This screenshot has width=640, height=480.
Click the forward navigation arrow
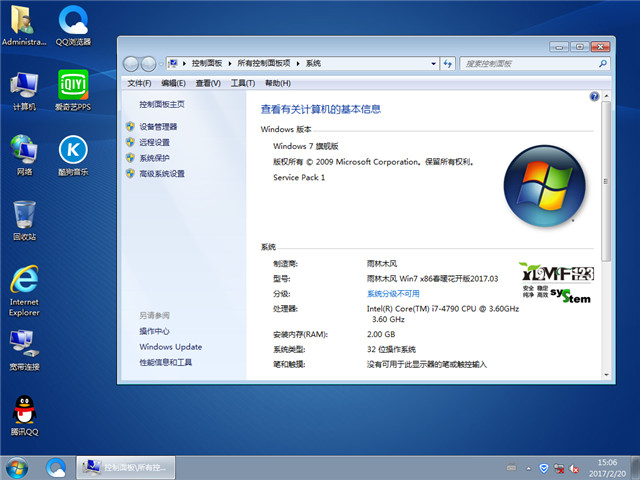[x=148, y=64]
